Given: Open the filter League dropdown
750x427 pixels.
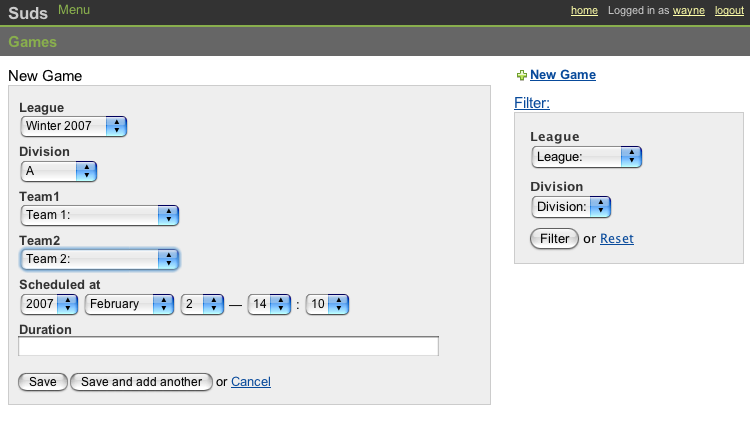Looking at the screenshot, I should [x=586, y=157].
